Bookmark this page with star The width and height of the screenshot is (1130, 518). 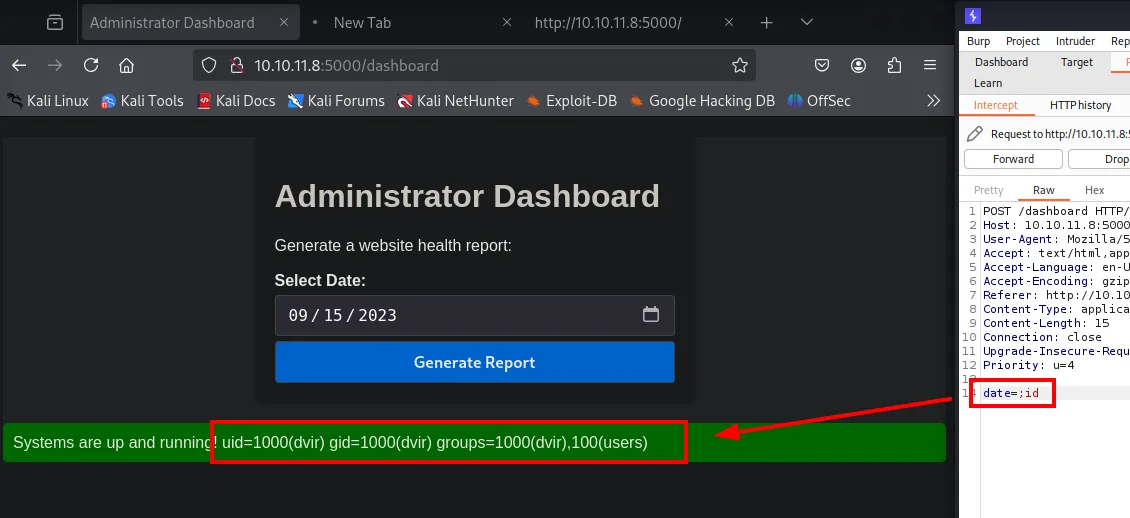tap(739, 66)
